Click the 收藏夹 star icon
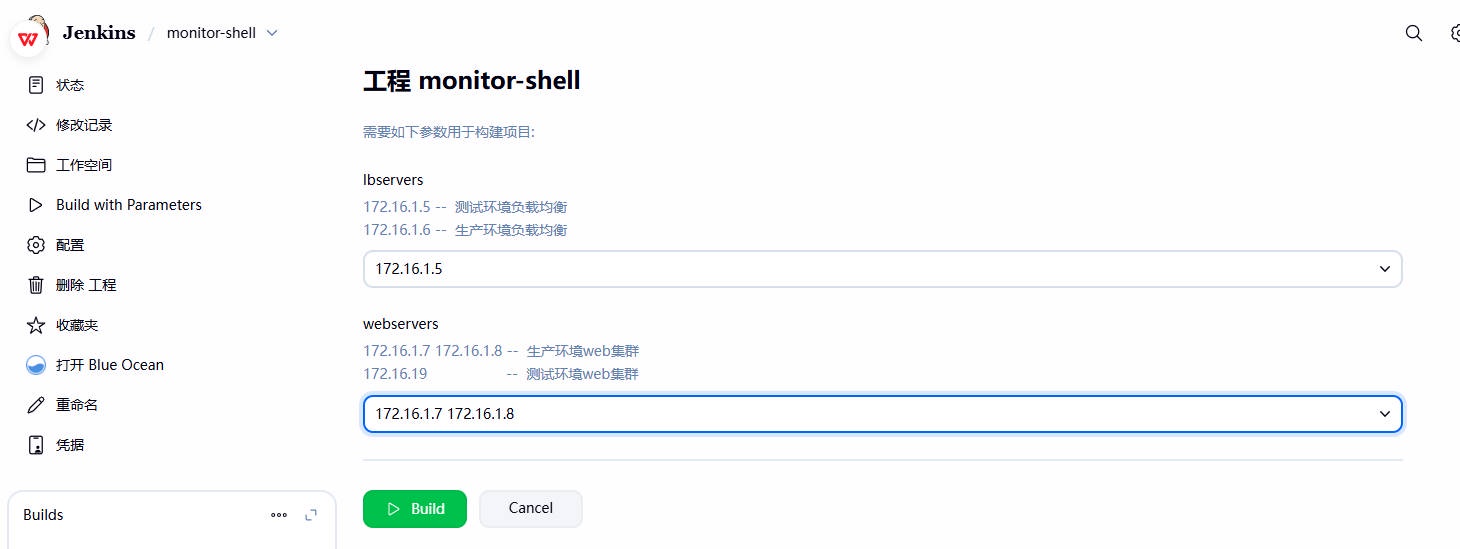The width and height of the screenshot is (1460, 549). [36, 325]
